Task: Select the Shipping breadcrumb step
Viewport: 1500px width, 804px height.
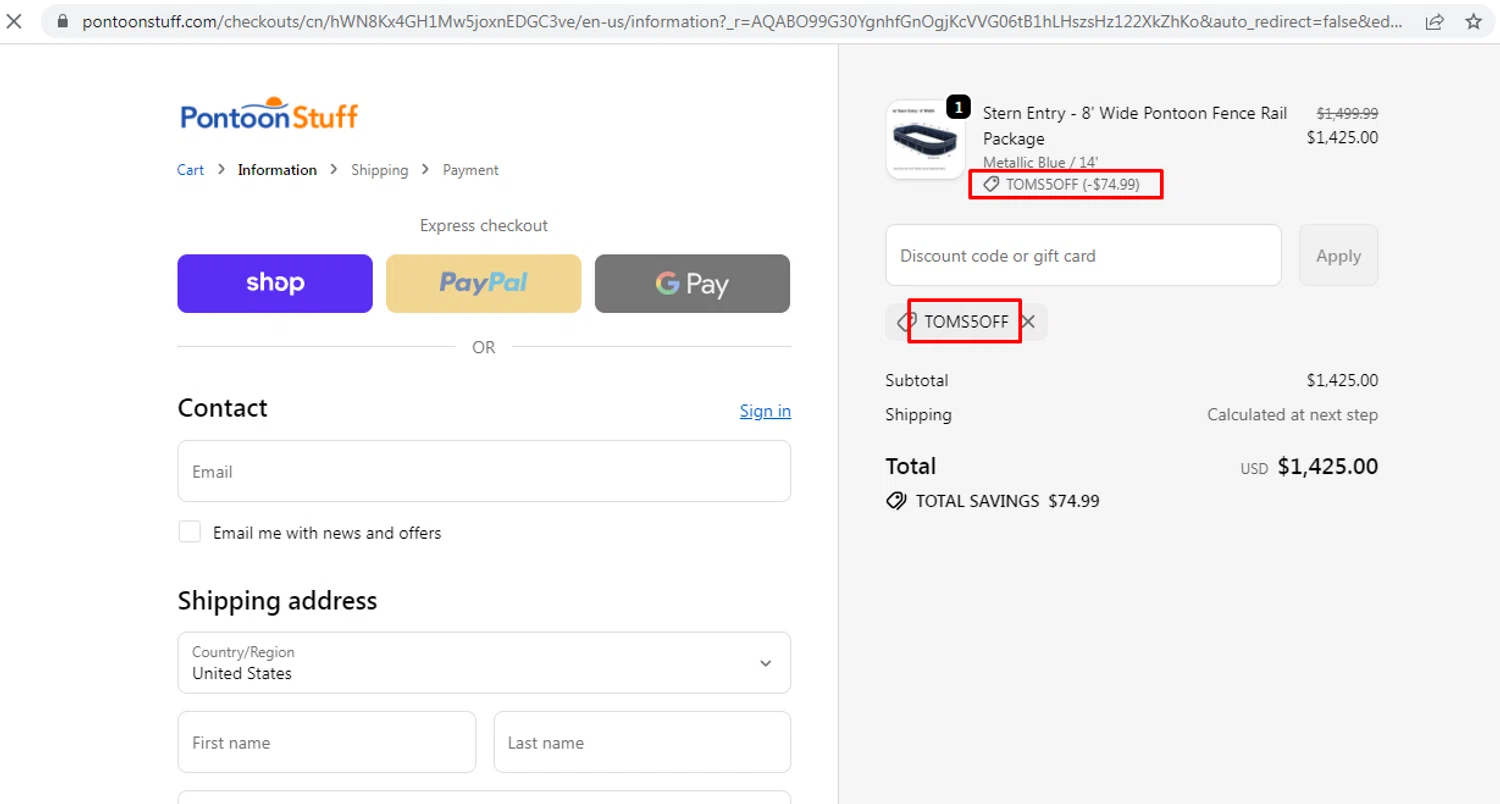Action: click(379, 170)
